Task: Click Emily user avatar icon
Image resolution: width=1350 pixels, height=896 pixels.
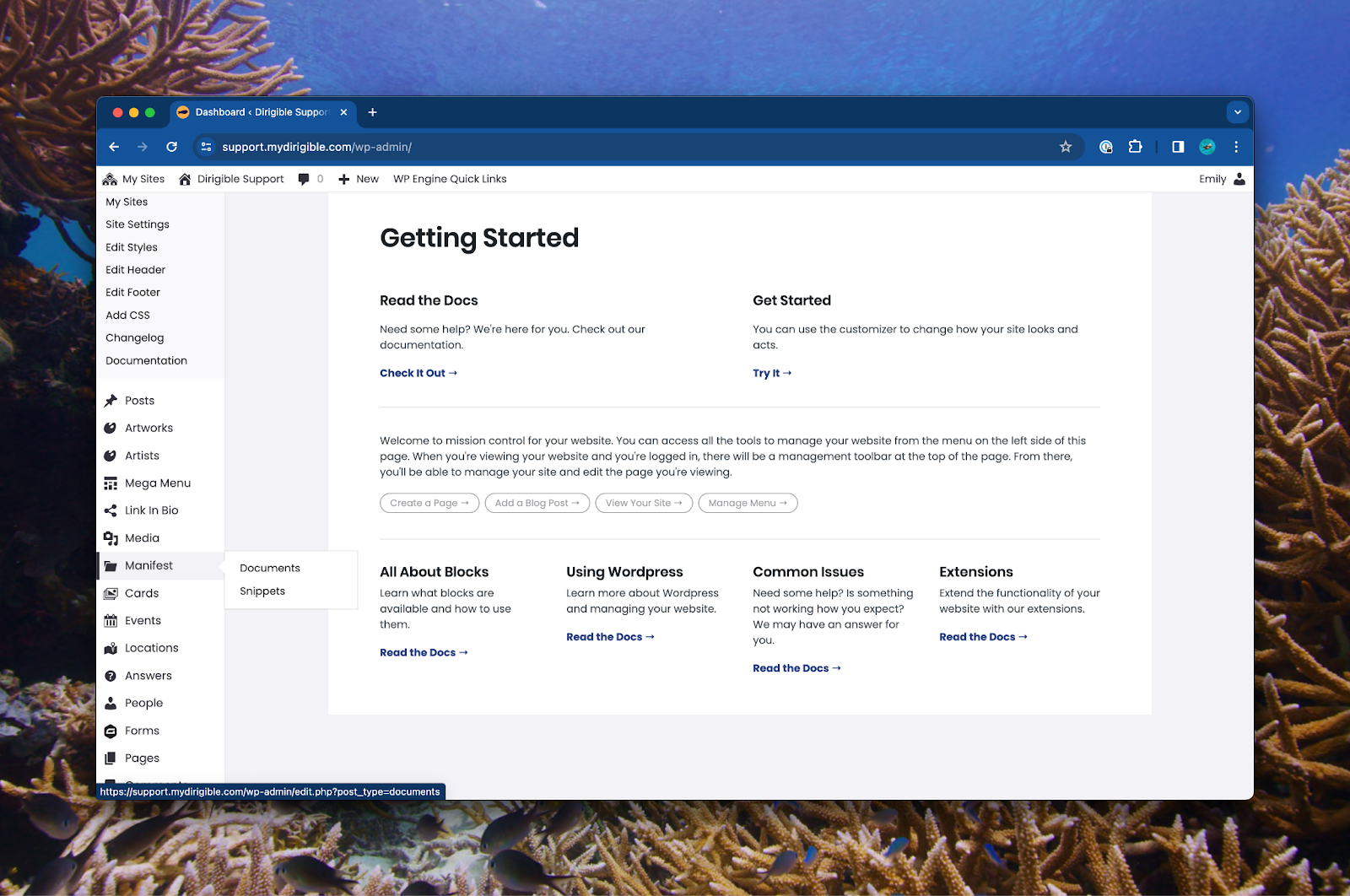Action: pos(1239,179)
